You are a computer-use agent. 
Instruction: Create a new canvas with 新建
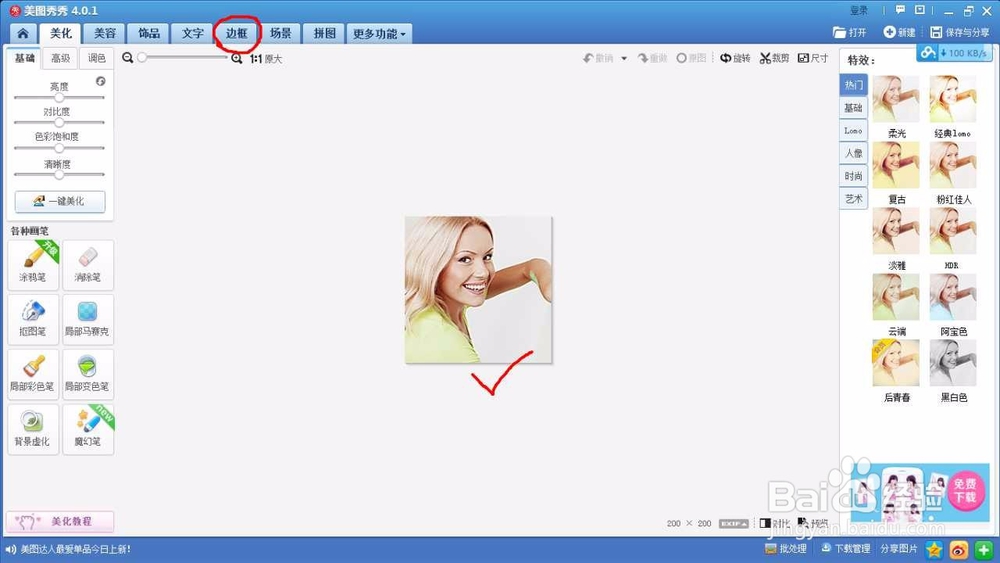point(899,32)
